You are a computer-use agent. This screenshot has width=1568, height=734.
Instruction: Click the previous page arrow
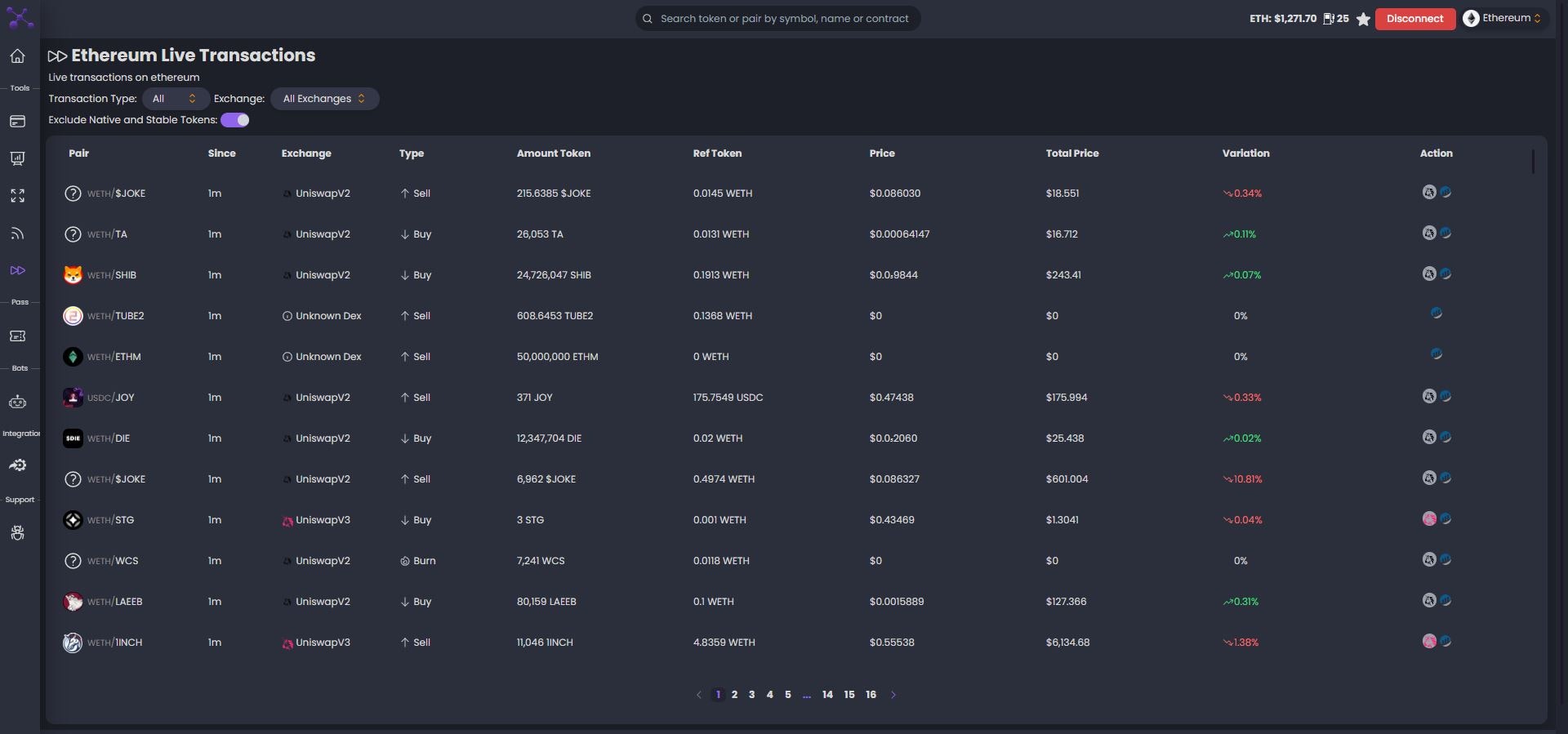tap(698, 695)
